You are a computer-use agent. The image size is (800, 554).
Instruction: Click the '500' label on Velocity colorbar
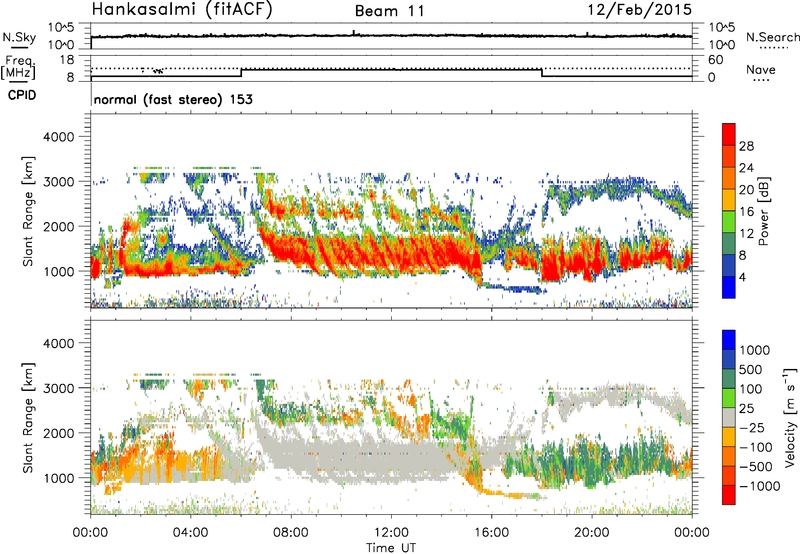751,369
